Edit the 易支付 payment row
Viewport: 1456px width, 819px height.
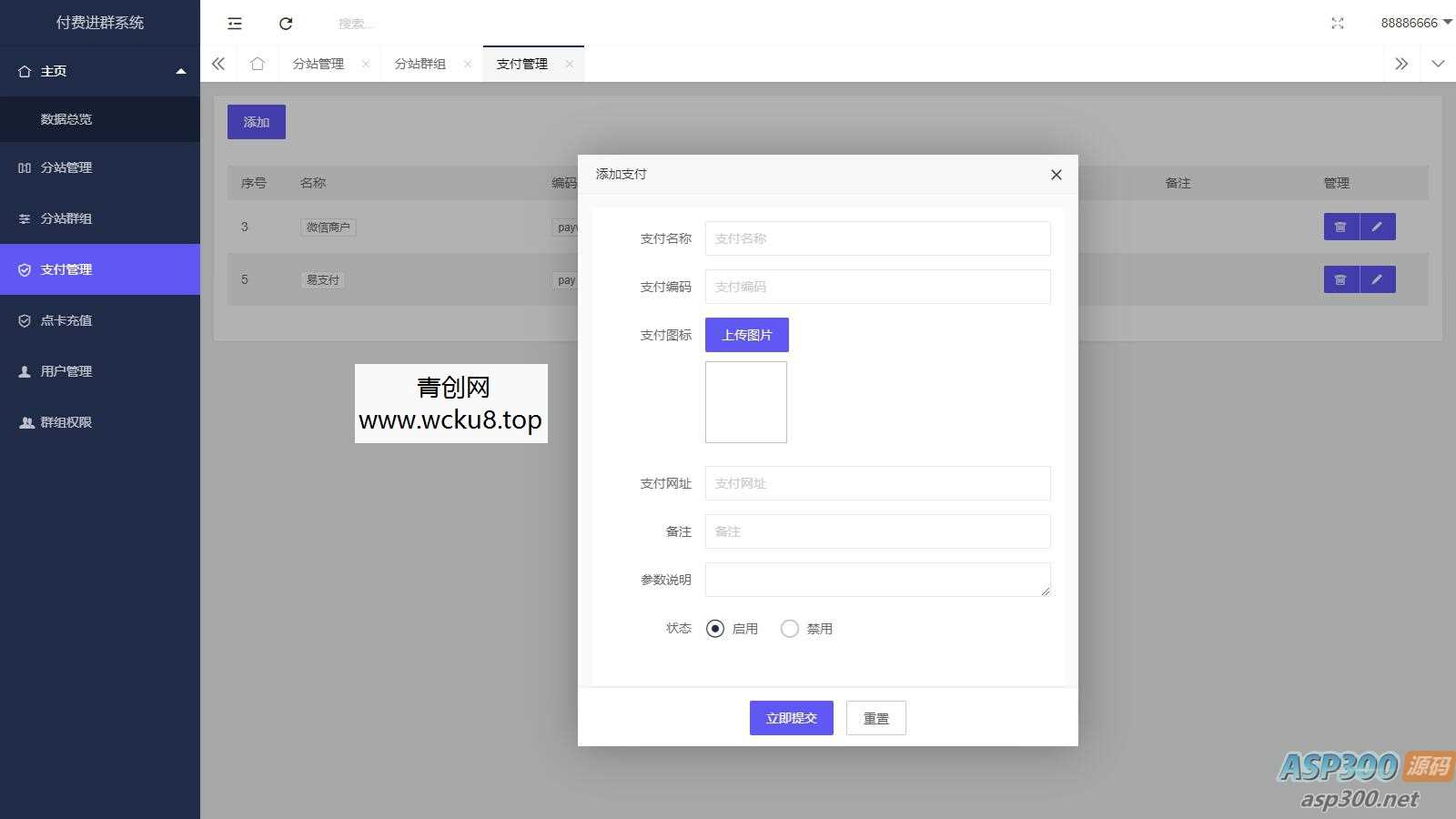pos(1377,279)
